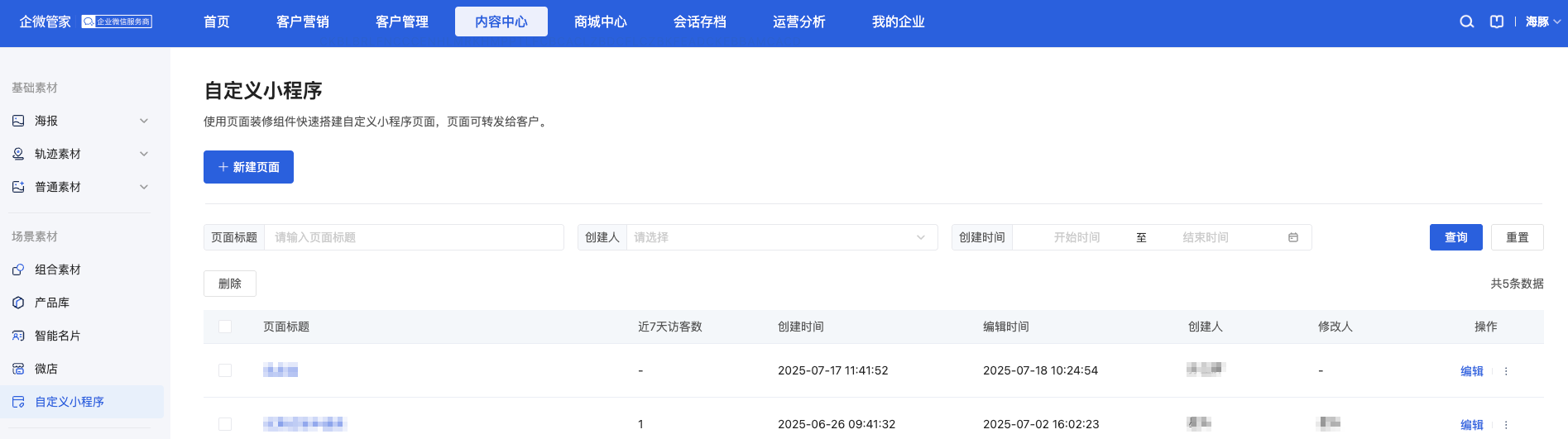Click the 页面标题 text input field
This screenshot has width=1568, height=439.
point(414,237)
